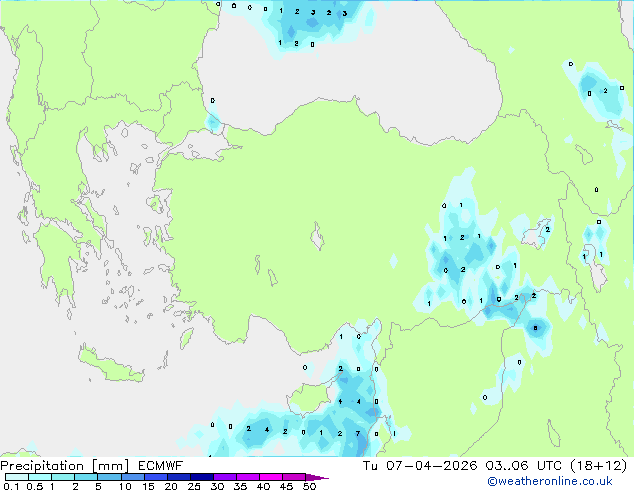Click the '03..06 UTC' time range text
This screenshot has height=490, width=634.
pos(524,466)
